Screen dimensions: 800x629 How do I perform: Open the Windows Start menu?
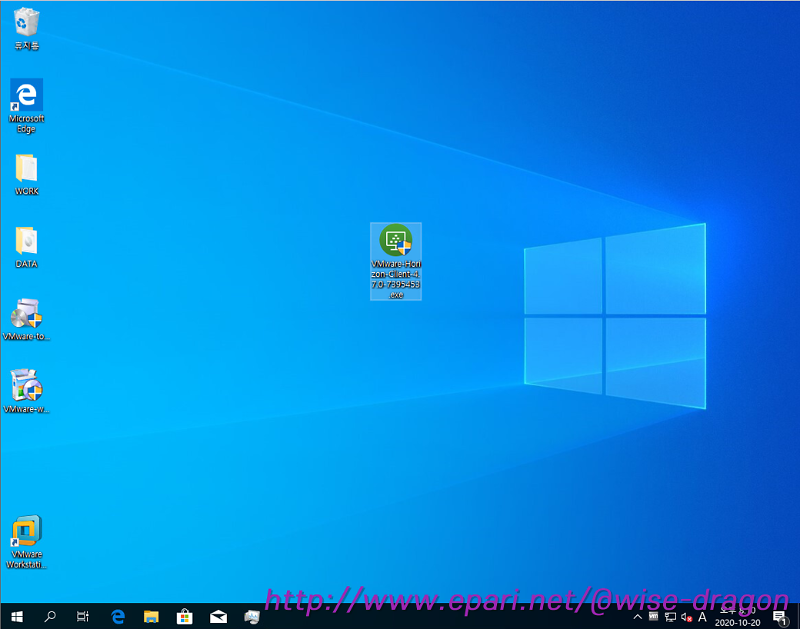17,617
